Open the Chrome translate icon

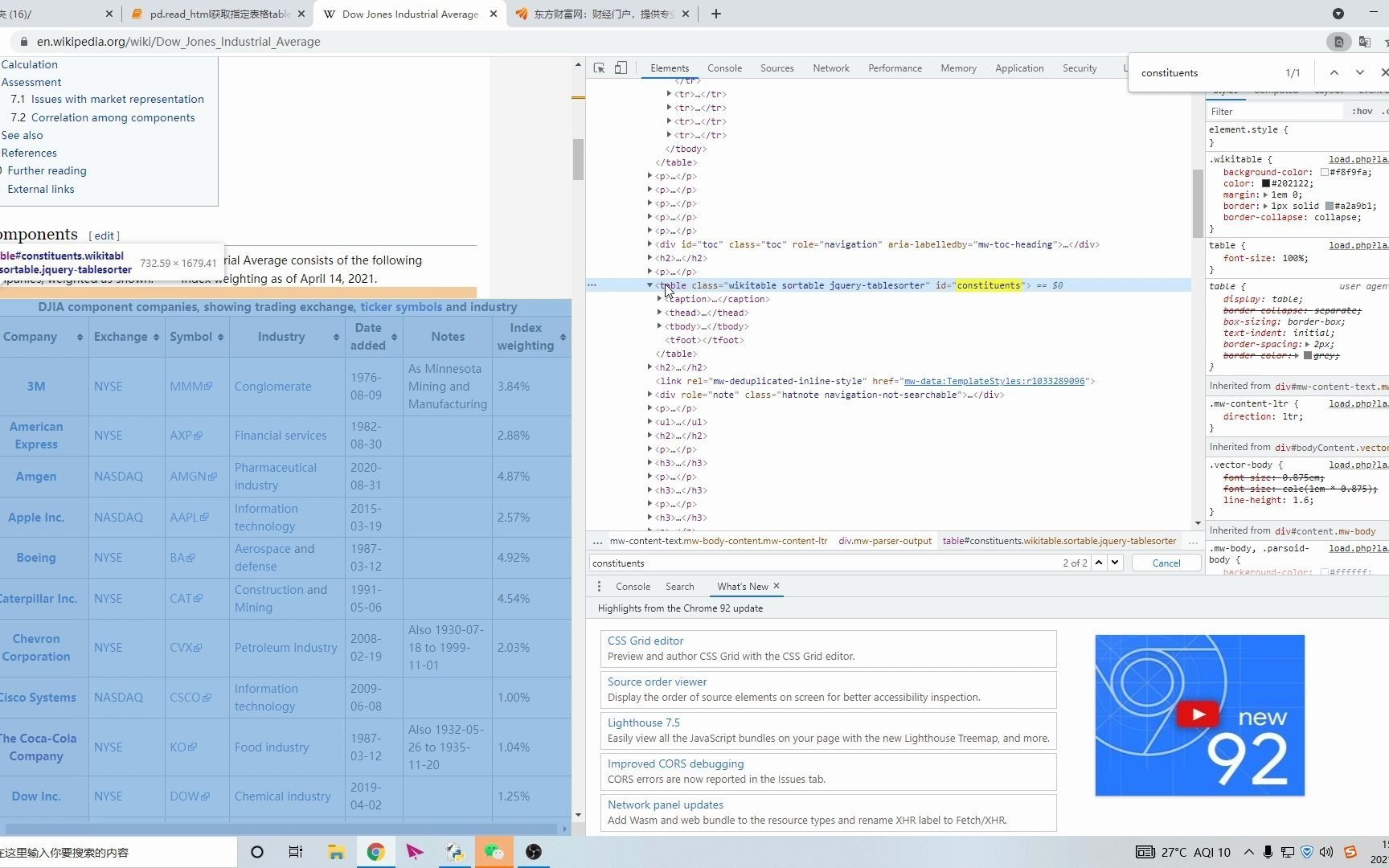point(1364,42)
